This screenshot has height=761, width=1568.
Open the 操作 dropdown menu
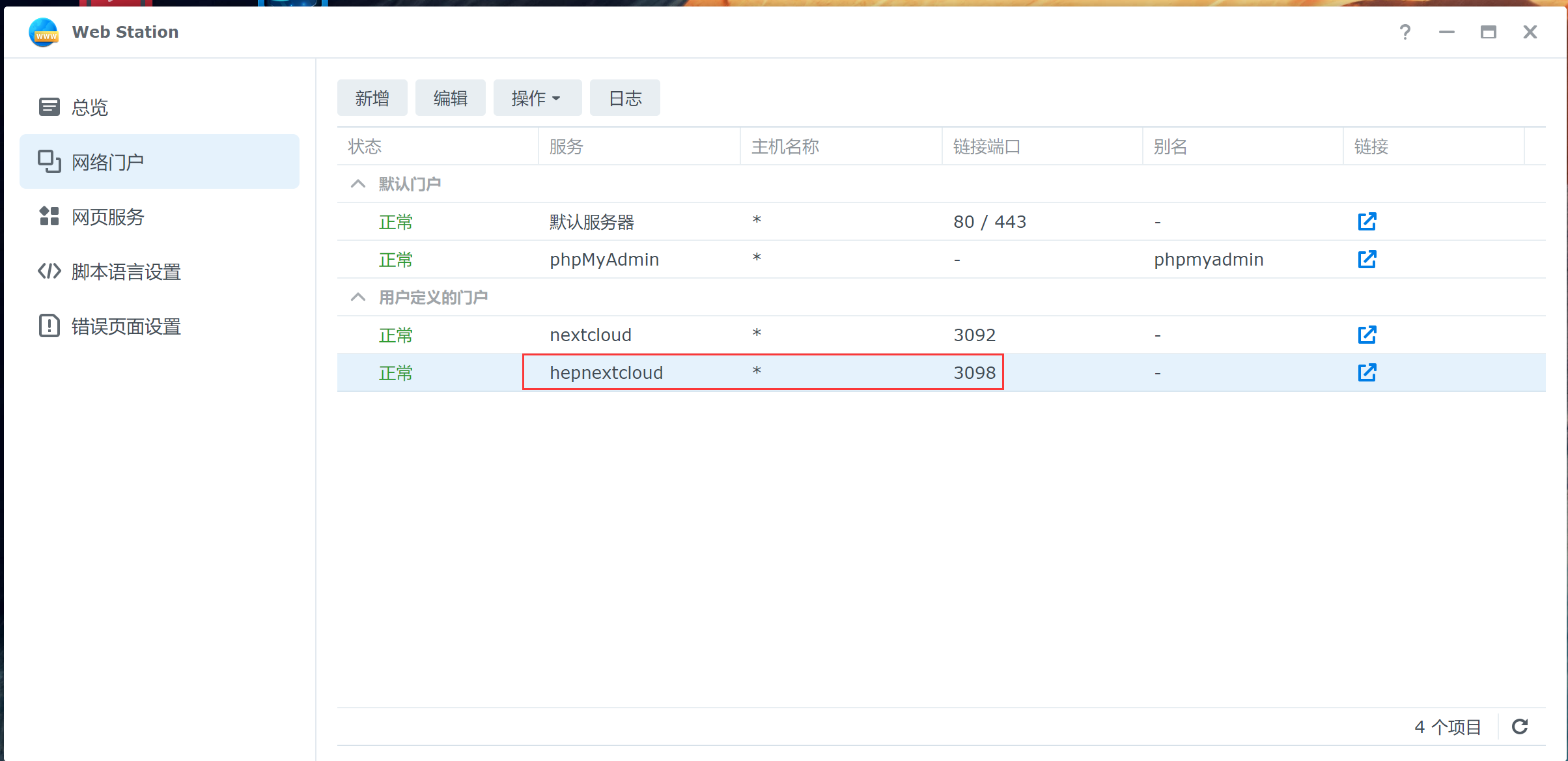537,98
